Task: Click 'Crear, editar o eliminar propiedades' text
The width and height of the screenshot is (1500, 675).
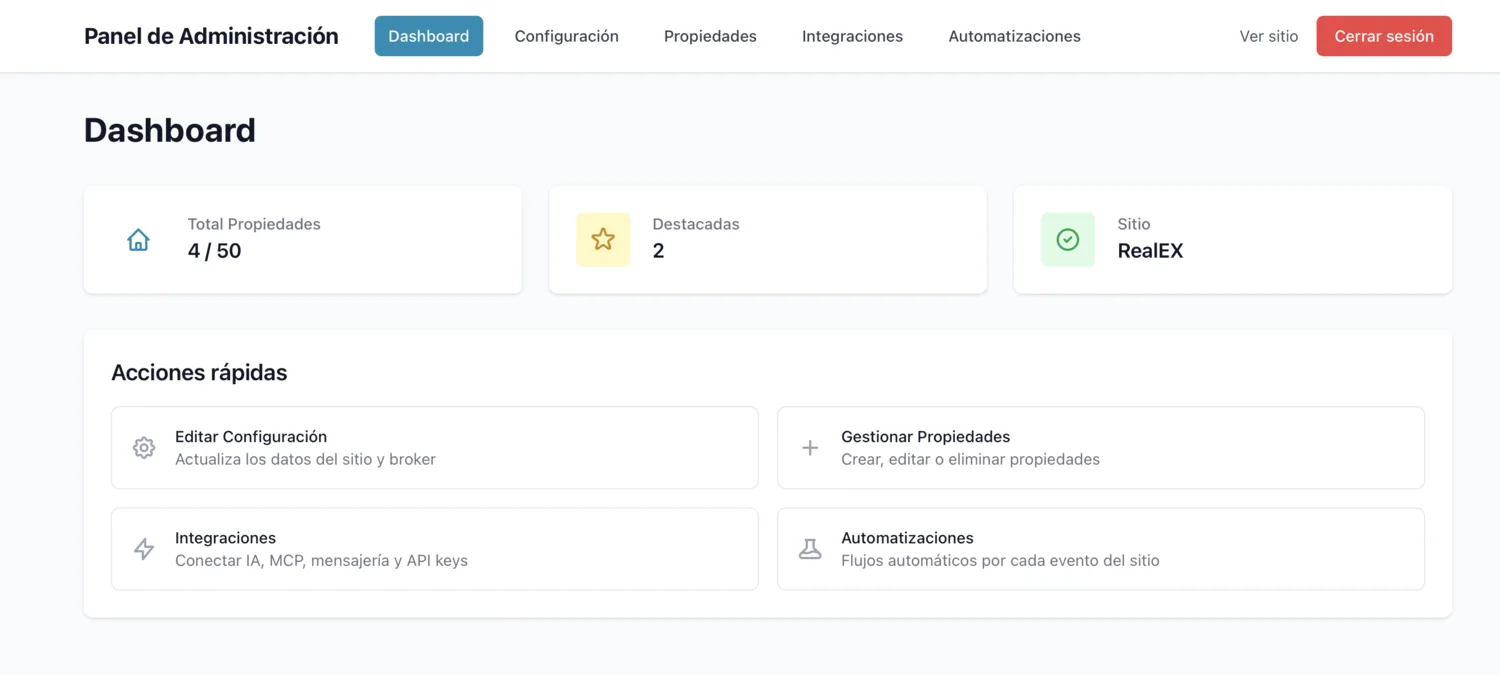Action: 970,460
